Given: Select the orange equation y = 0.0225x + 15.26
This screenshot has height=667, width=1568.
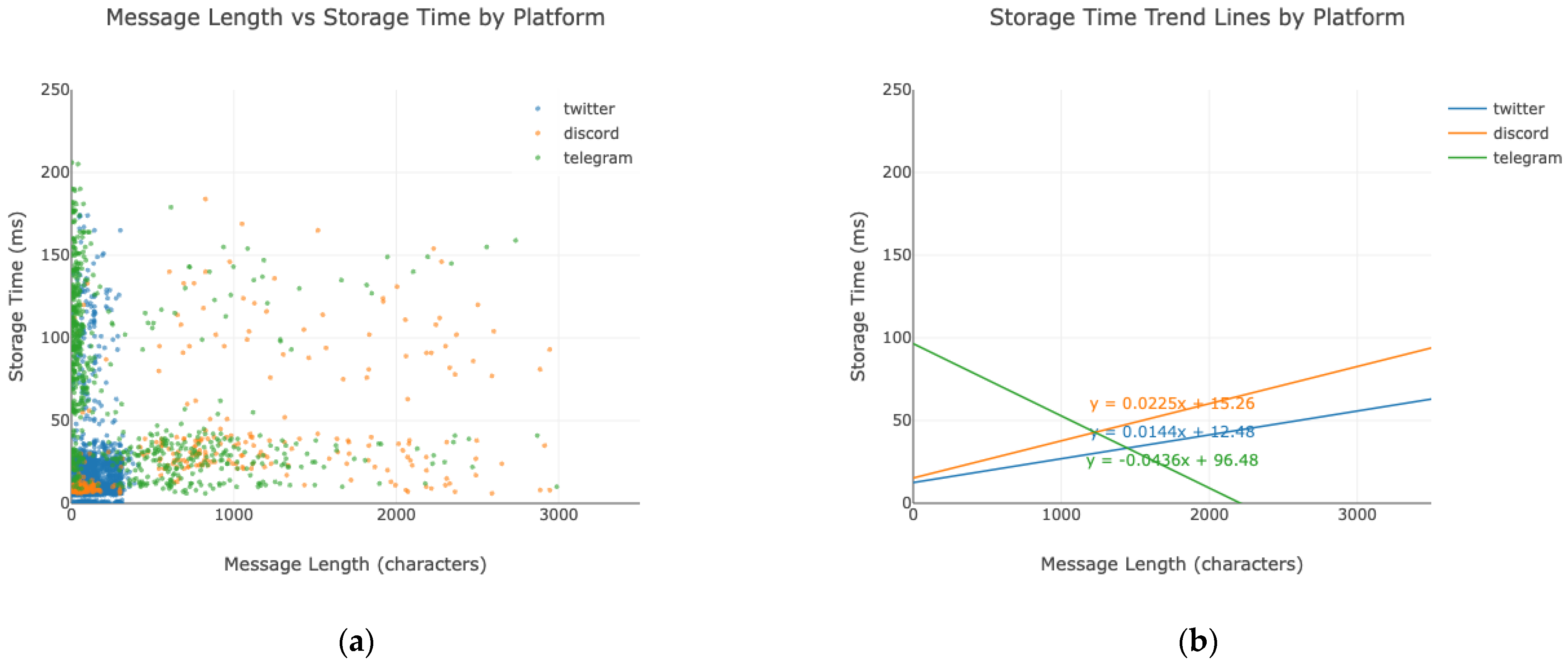Looking at the screenshot, I should (1172, 403).
